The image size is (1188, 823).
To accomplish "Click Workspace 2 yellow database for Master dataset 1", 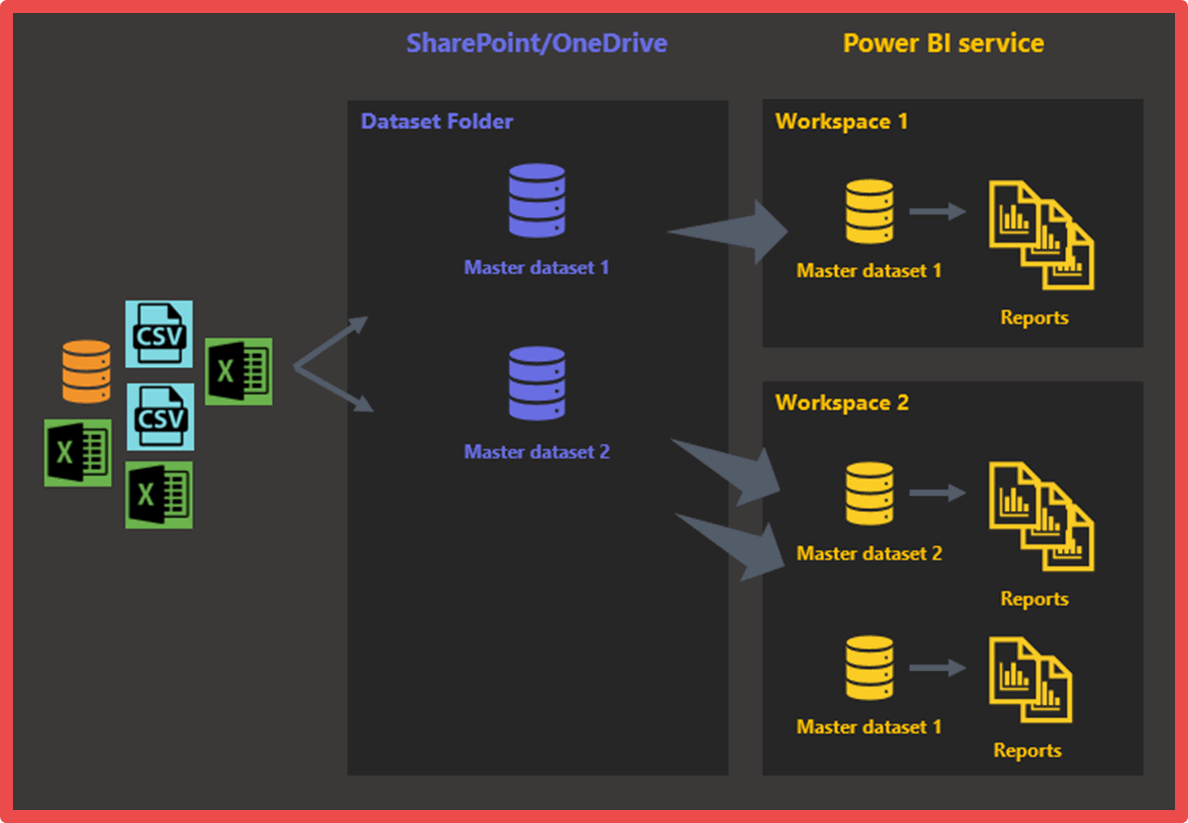I will 870,668.
